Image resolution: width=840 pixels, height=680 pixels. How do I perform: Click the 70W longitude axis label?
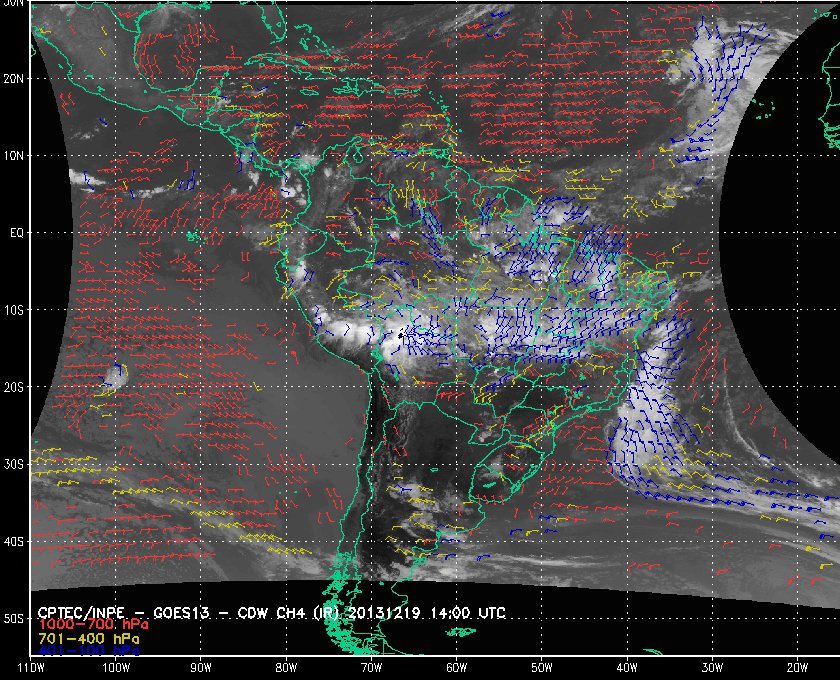[371, 667]
